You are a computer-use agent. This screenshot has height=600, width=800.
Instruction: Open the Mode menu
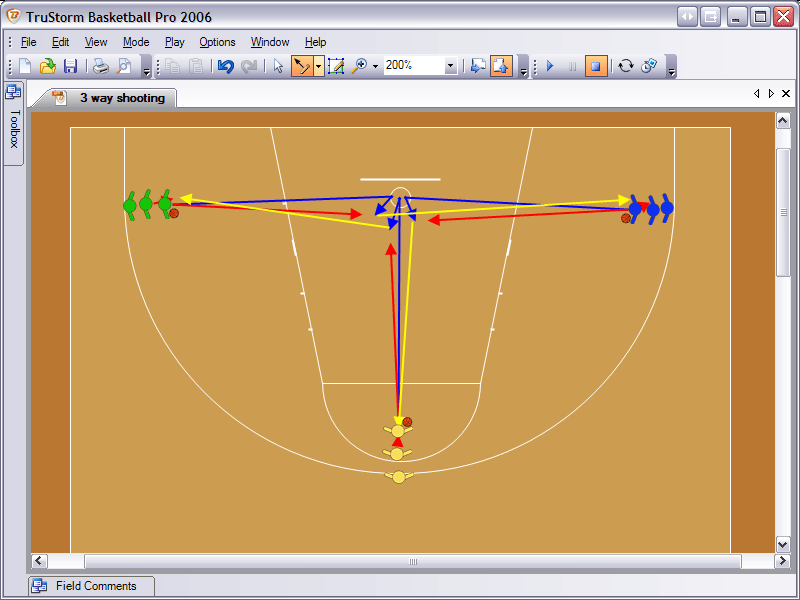[135, 42]
